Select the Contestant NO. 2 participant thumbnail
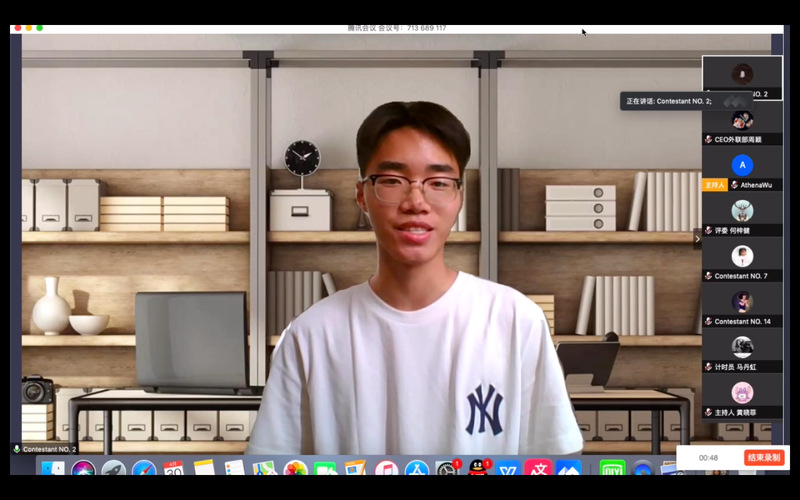Screen dimensions: 800x500 [x=742, y=78]
